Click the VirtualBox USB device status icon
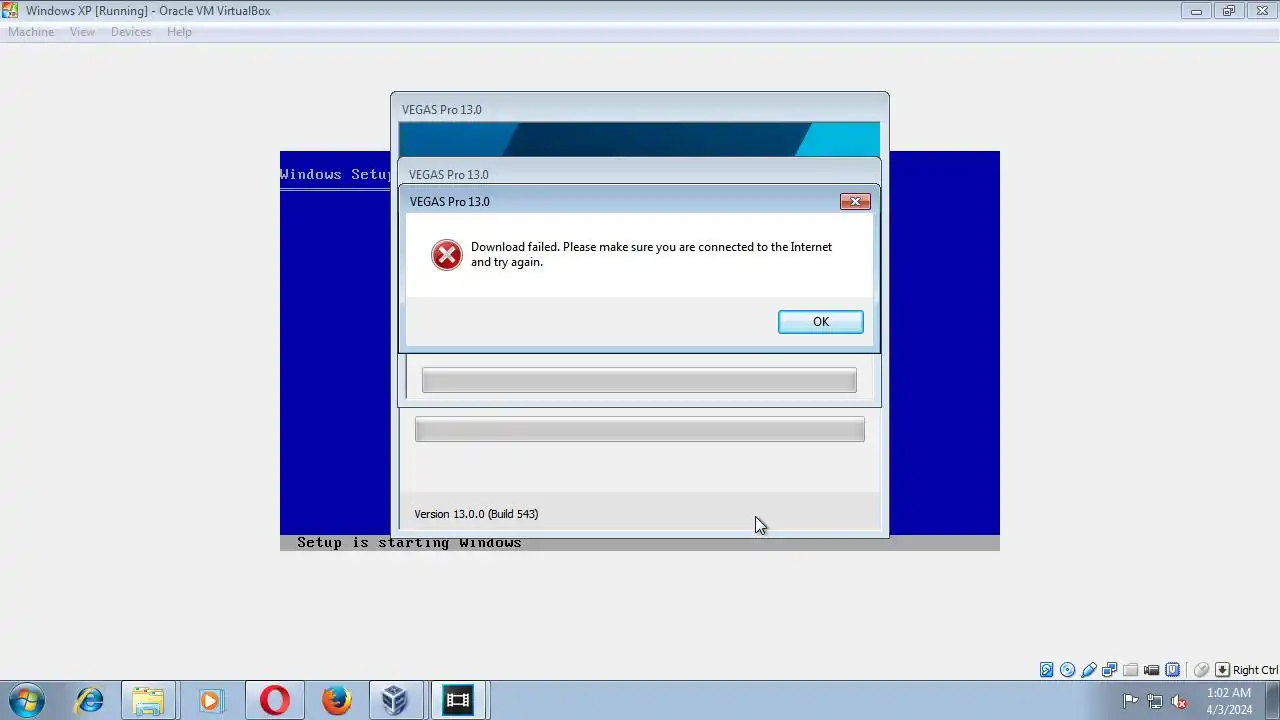Viewport: 1280px width, 720px height. tap(1089, 670)
